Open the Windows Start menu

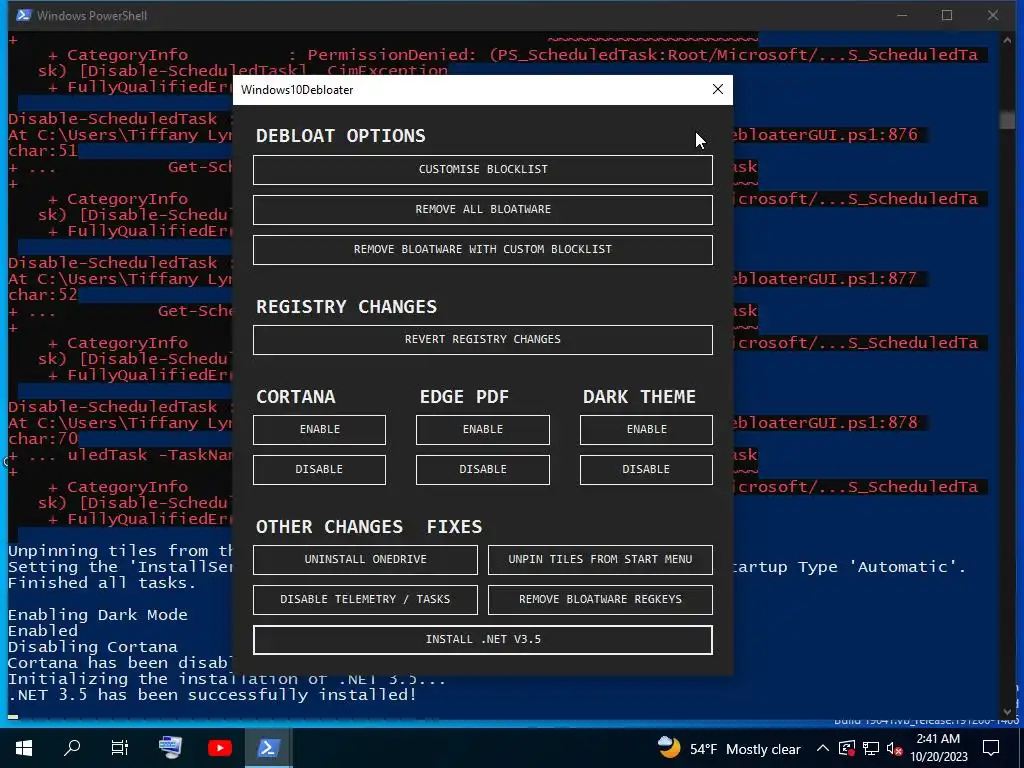coord(24,748)
